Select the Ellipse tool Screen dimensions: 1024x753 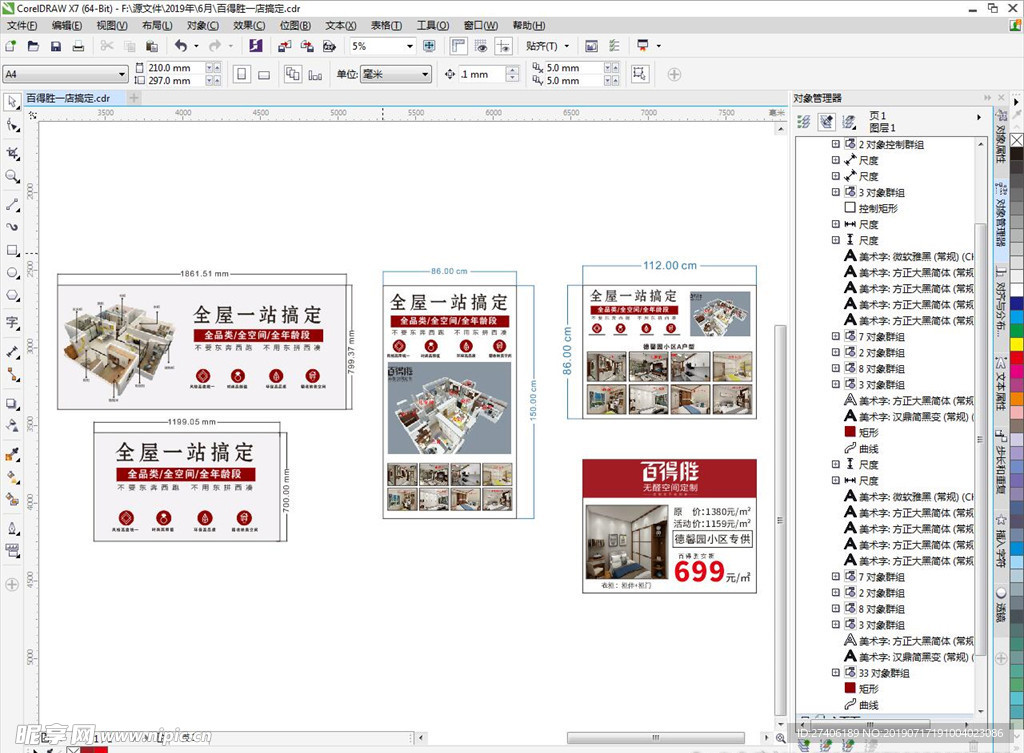pyautogui.click(x=12, y=273)
